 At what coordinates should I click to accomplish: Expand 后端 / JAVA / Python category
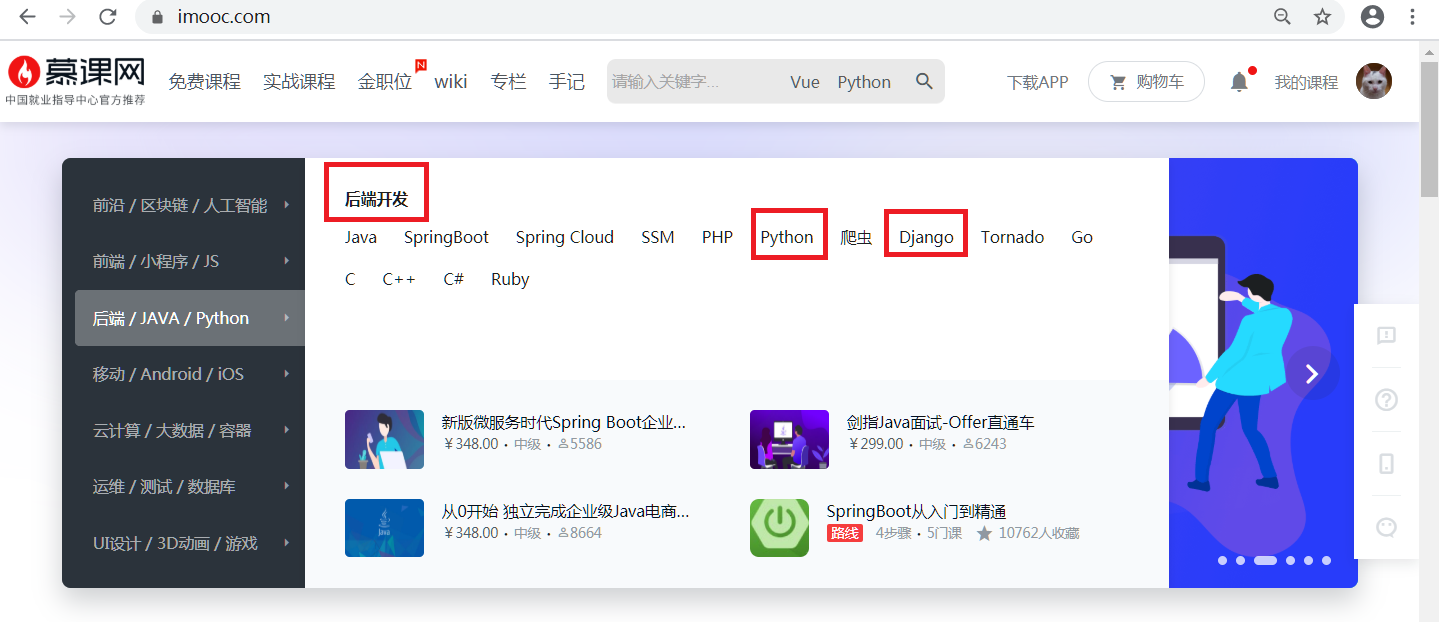190,318
